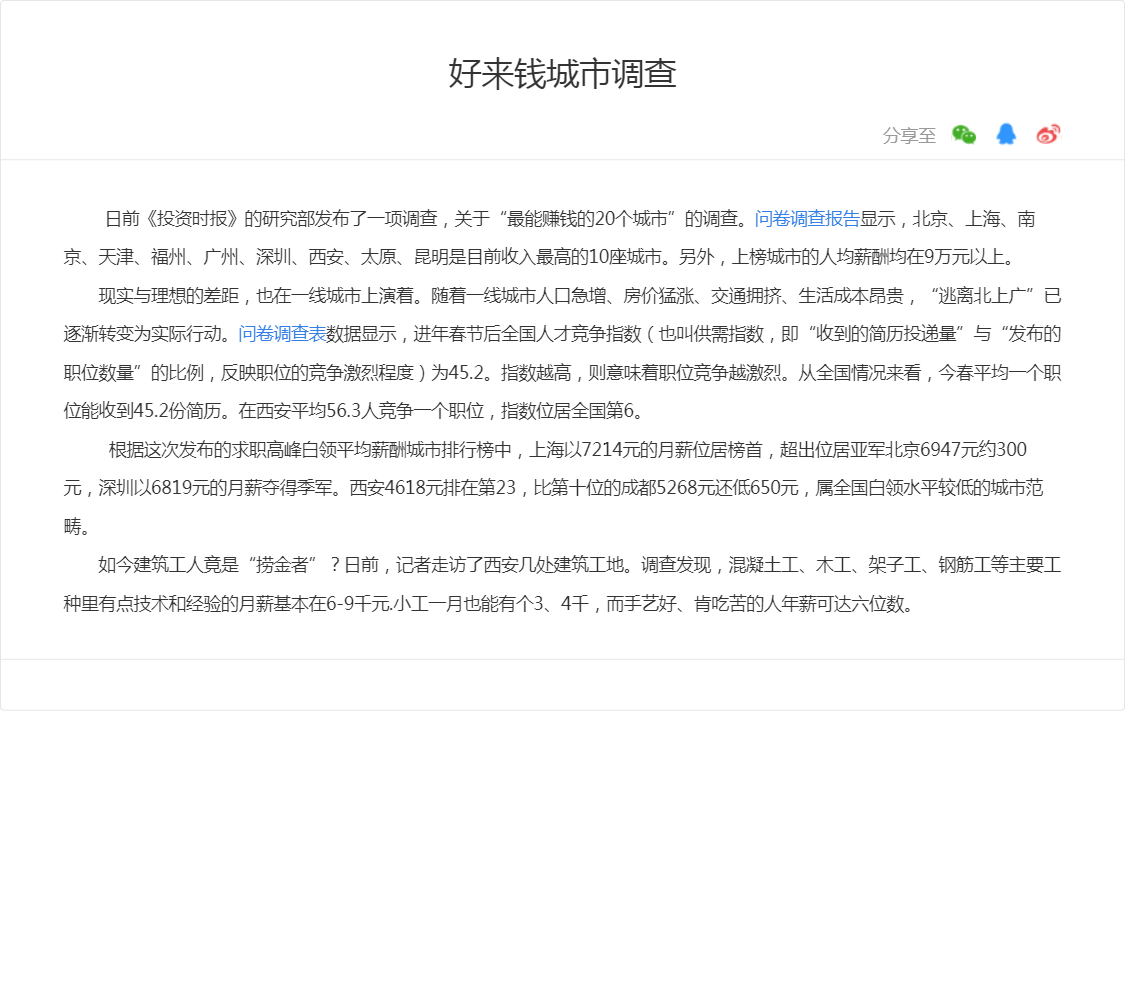Click the title 好来钱城市调查

[x=562, y=74]
